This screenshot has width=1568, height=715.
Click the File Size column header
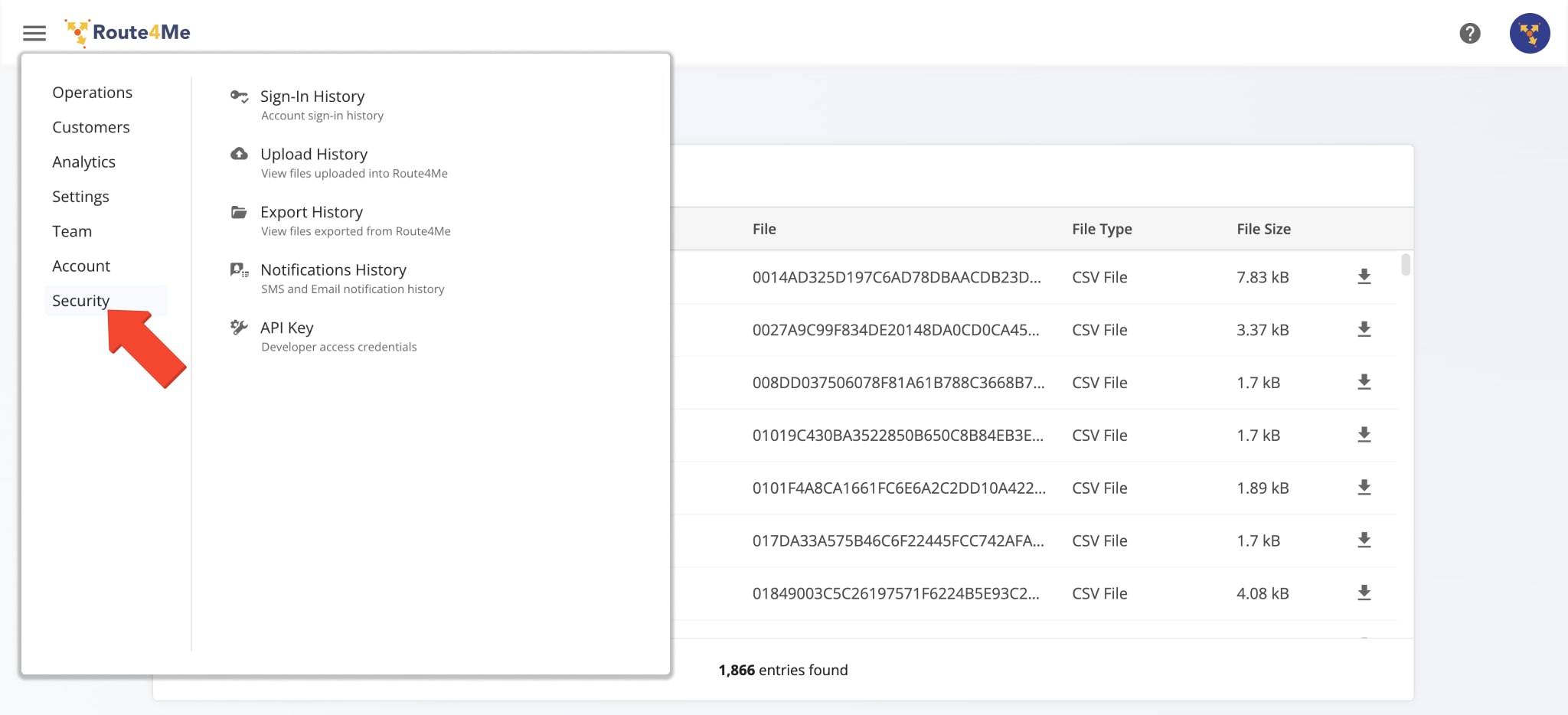click(1263, 229)
